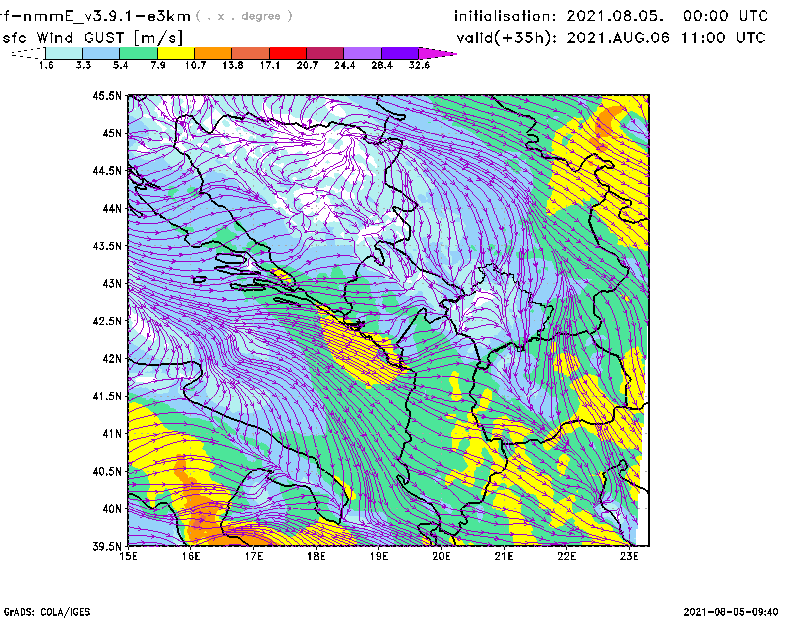Click the grey '( . x . degree )' text

[245, 16]
